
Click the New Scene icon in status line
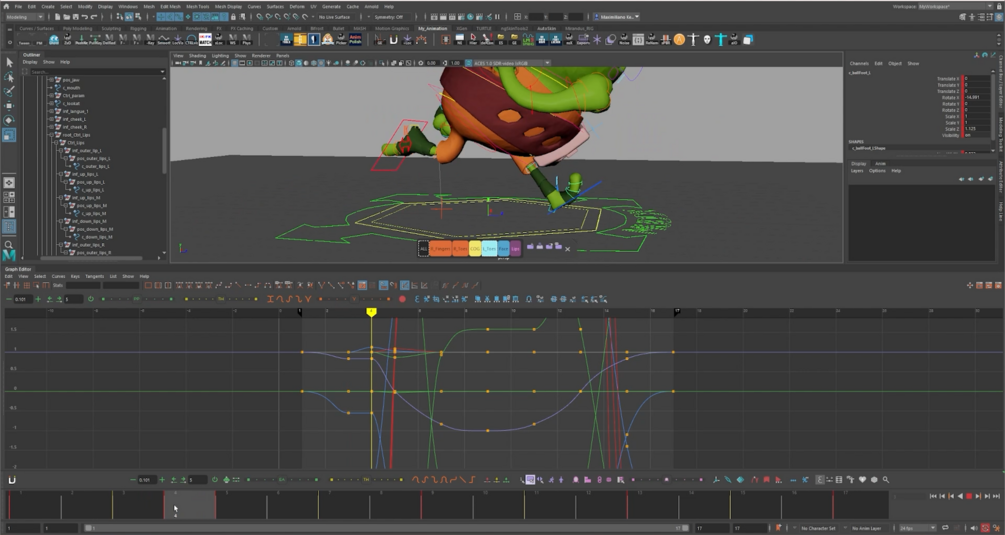click(58, 17)
